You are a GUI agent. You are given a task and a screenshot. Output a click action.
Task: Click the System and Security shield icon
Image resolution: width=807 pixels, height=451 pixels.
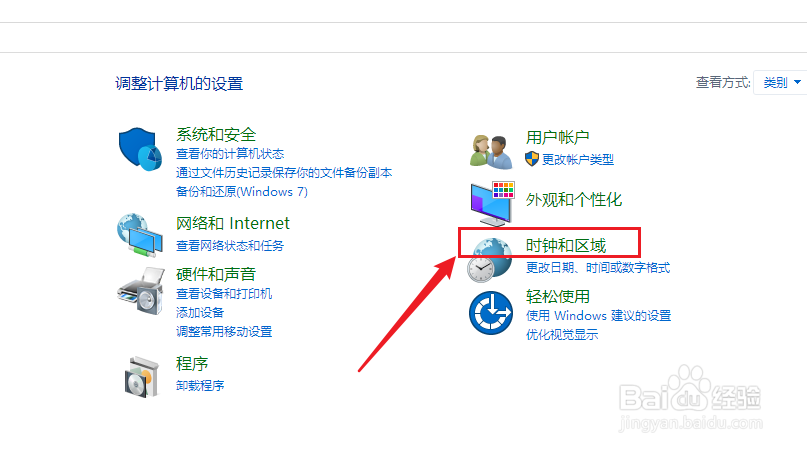click(x=140, y=149)
